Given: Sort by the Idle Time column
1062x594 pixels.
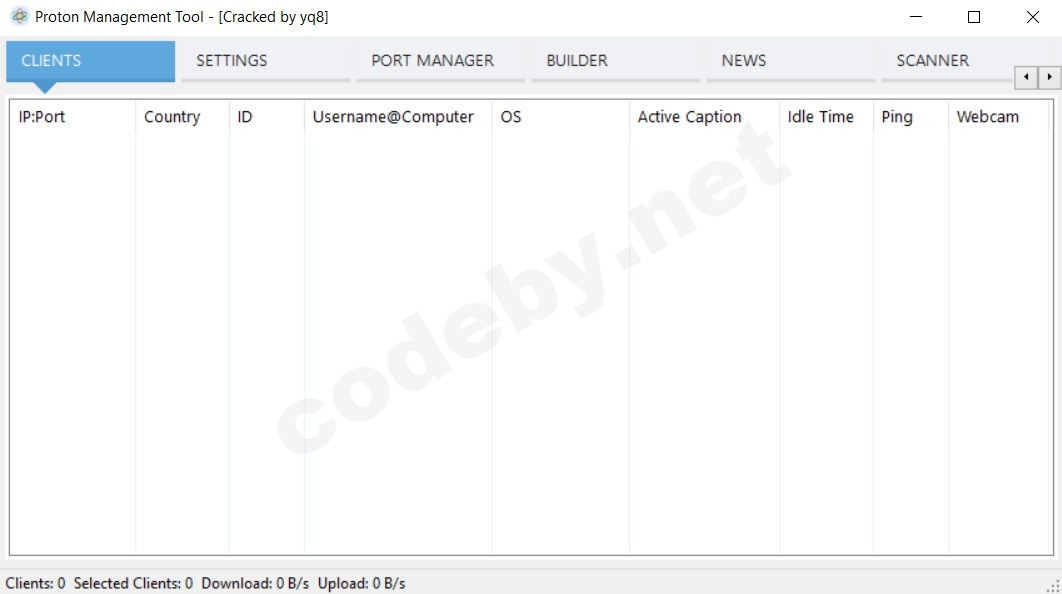Looking at the screenshot, I should [821, 117].
